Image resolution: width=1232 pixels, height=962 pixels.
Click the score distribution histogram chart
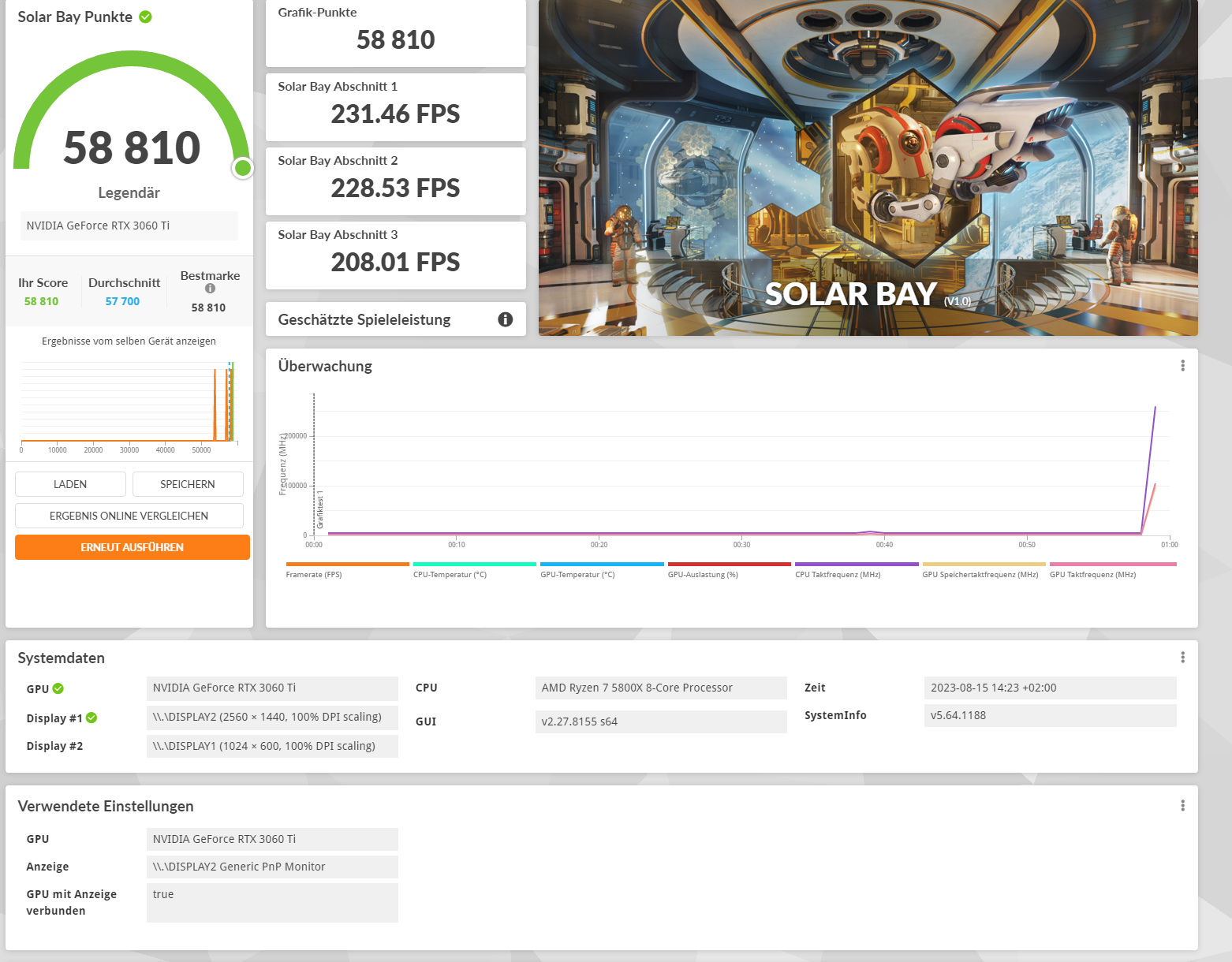click(x=129, y=407)
